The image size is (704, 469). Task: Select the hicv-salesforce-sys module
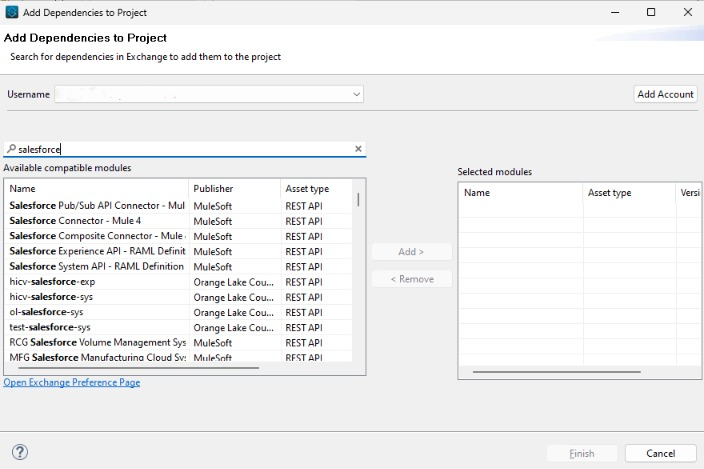tap(178, 297)
